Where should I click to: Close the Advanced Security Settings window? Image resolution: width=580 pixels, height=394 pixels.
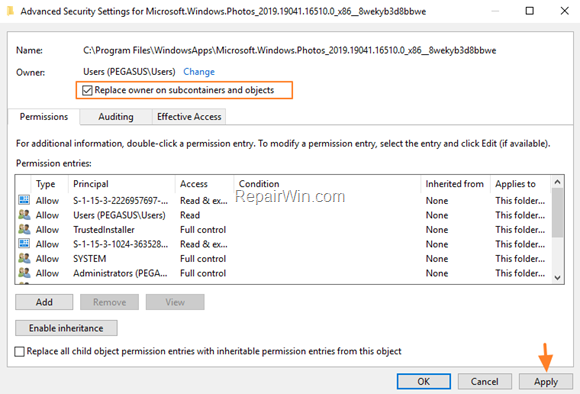564,11
